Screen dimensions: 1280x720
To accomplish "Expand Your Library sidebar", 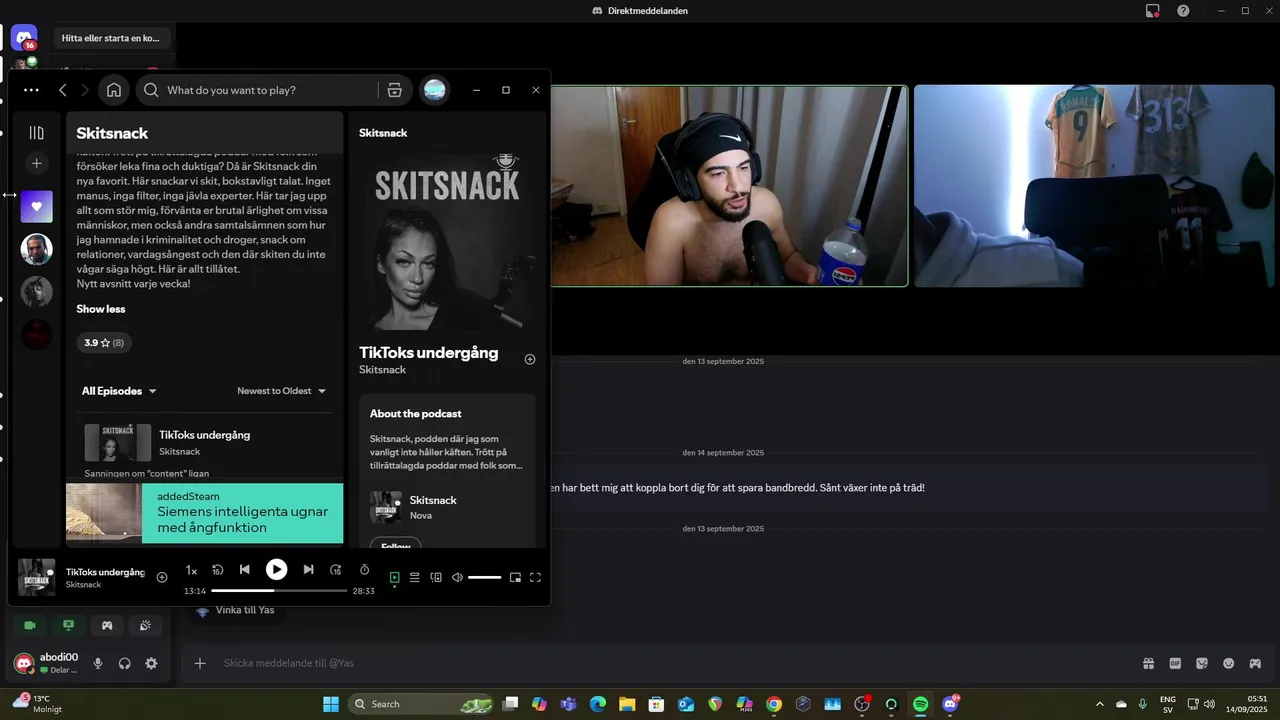I will (x=37, y=133).
